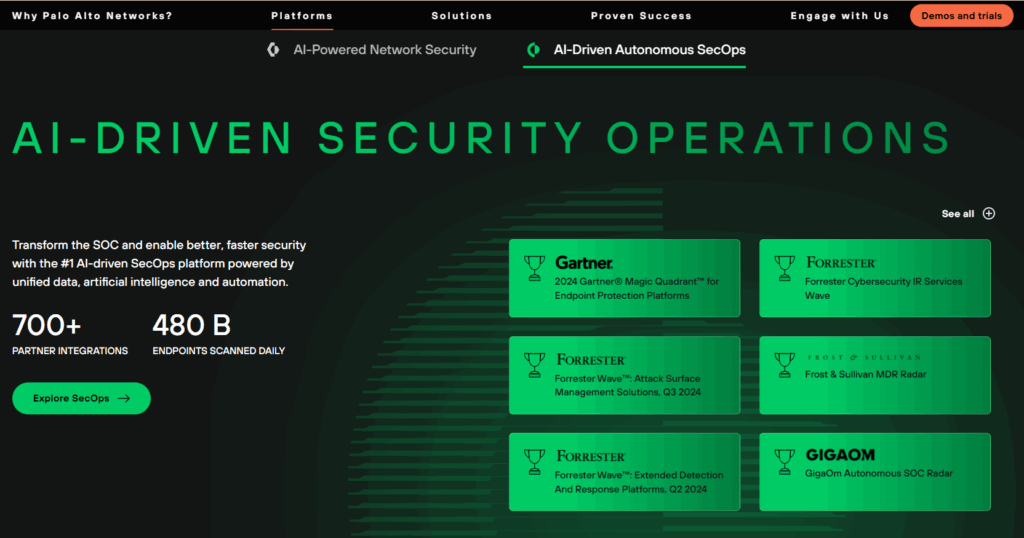Click the 480 B endpoints figure
Screen dimensions: 1024x538
coord(191,325)
